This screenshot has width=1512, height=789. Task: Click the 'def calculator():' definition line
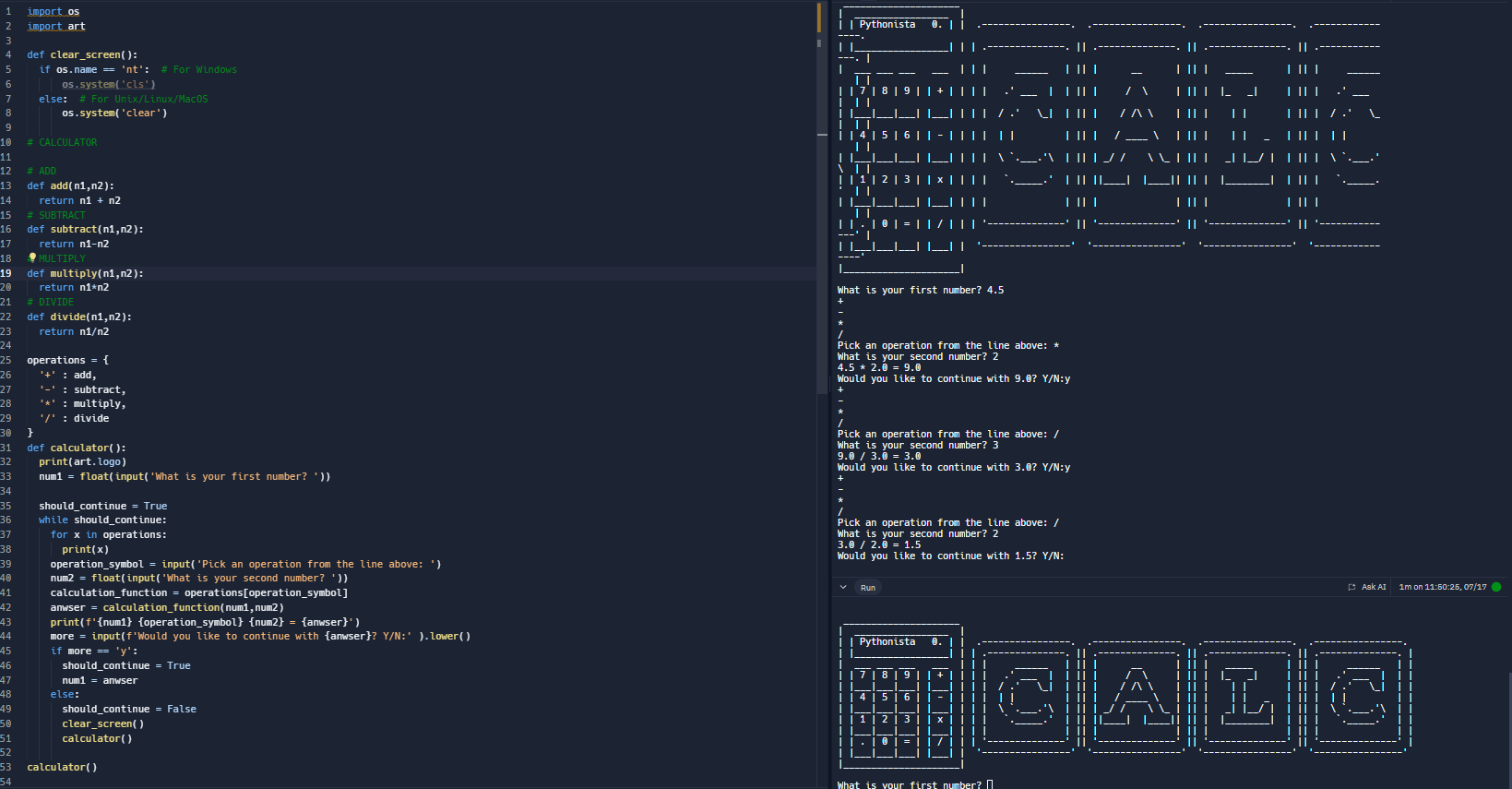(x=77, y=448)
